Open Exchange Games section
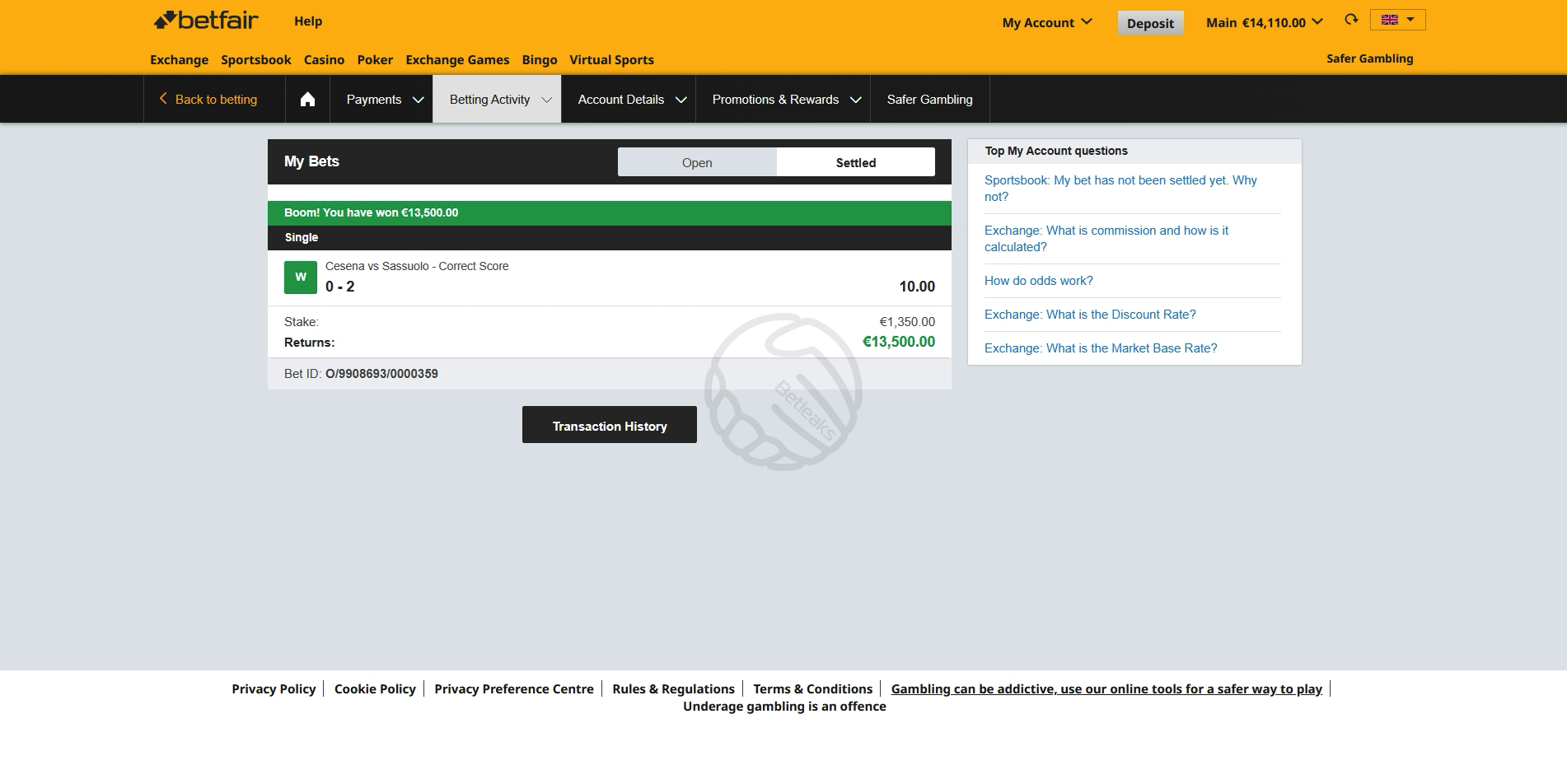1567x784 pixels. tap(457, 59)
